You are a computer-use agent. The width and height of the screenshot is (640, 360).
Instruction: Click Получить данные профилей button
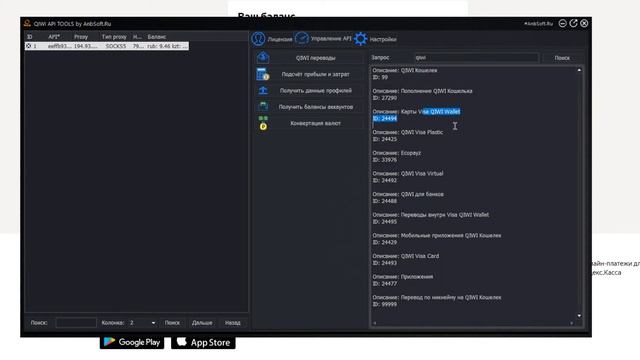click(x=316, y=91)
